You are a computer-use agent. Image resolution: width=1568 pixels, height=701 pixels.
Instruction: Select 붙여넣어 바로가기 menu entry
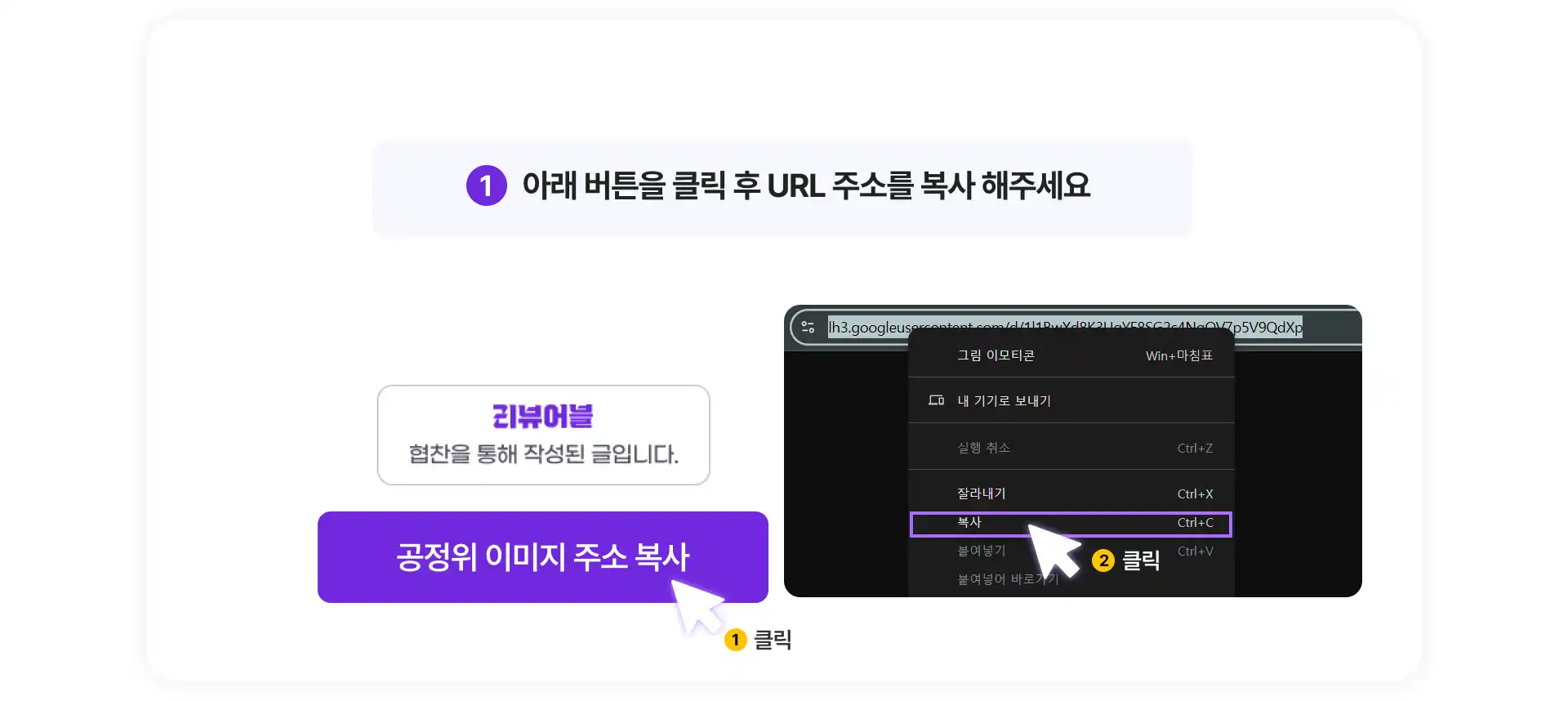1008,578
